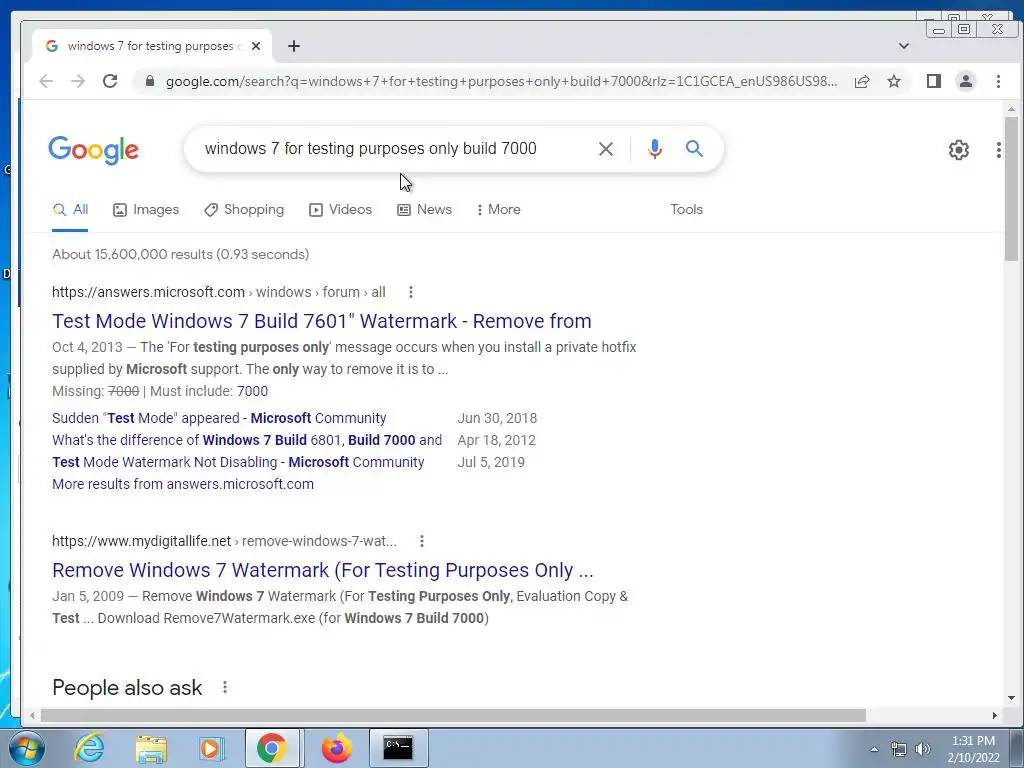Launch Internet Explorer from taskbar
1024x768 pixels.
(89, 748)
